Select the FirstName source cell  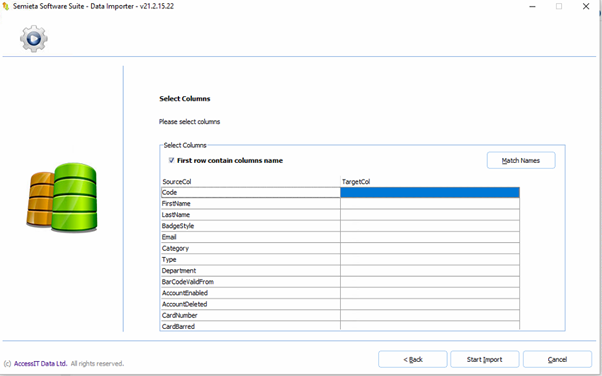click(x=250, y=204)
